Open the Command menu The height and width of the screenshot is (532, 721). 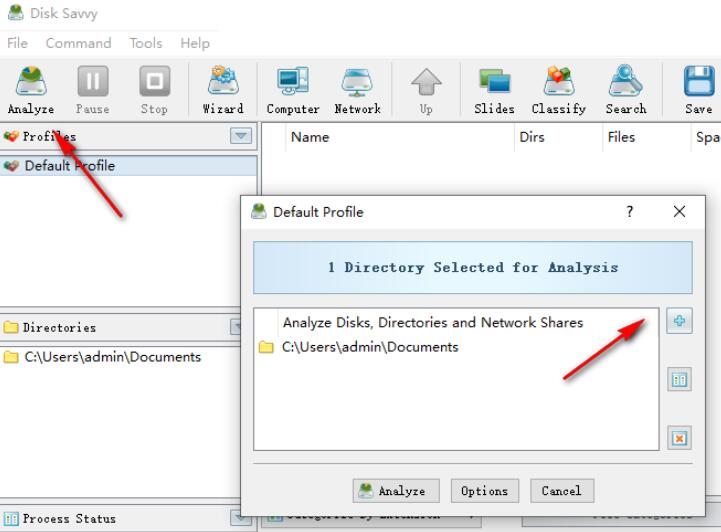click(x=78, y=43)
